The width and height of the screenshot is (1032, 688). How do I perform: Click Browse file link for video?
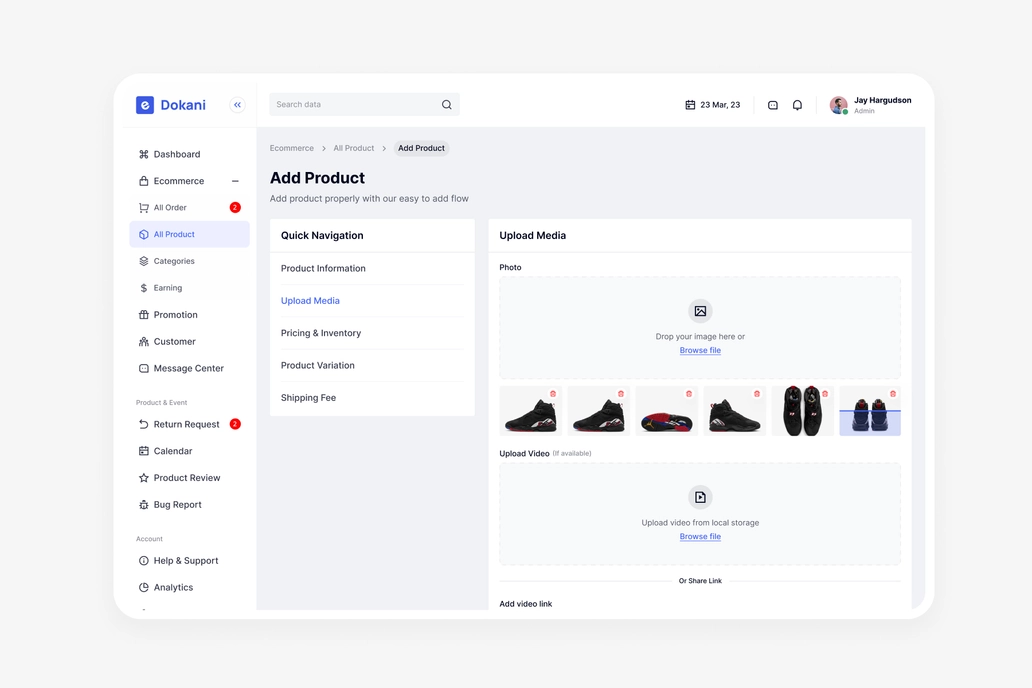point(700,537)
